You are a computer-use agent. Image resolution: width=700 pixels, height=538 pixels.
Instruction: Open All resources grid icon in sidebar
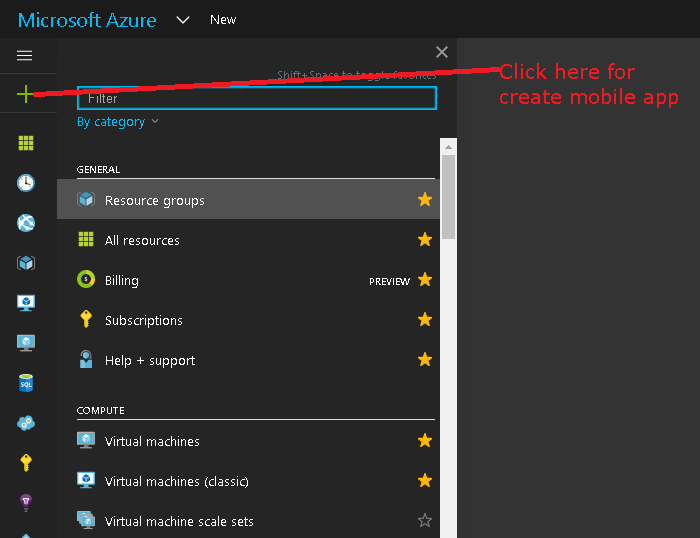pyautogui.click(x=26, y=143)
